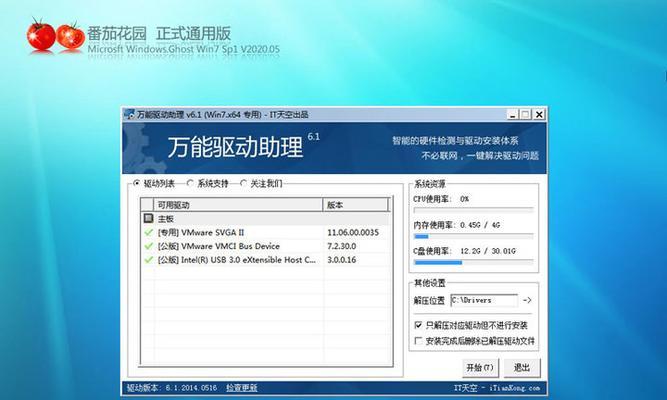Click the C盘使用率 12.2G / 30.01G value
This screenshot has width=667, height=400.
[x=488, y=251]
